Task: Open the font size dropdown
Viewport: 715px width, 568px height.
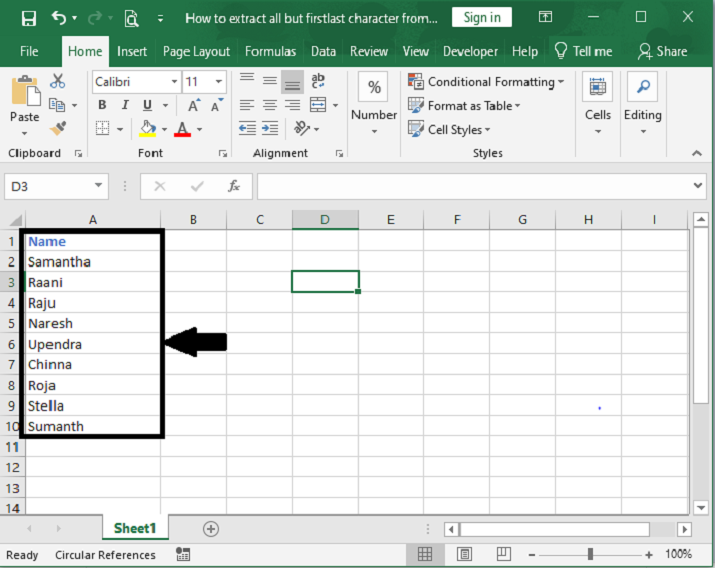Action: pyautogui.click(x=219, y=82)
